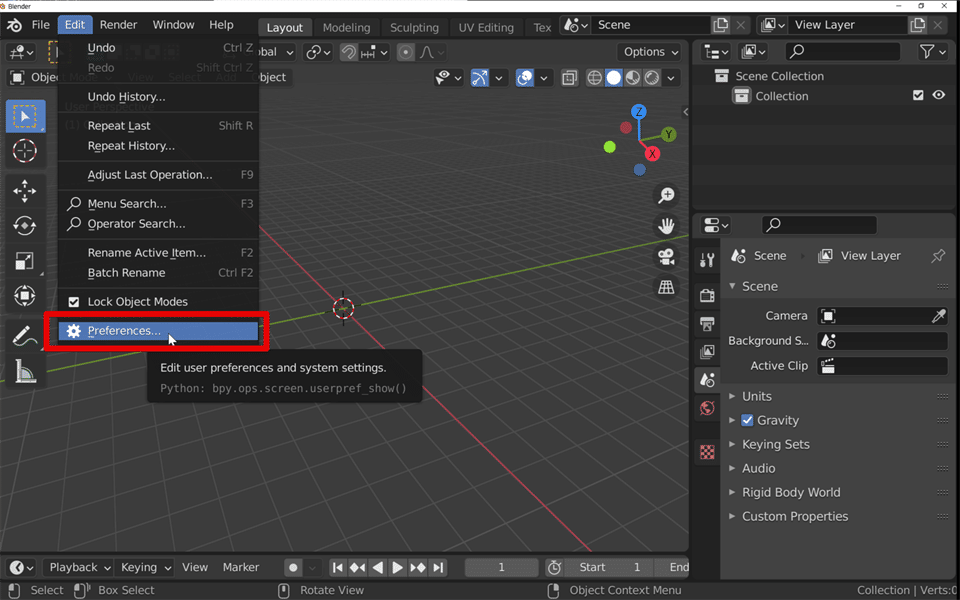The image size is (960, 600).
Task: Switch perspective/orthographic grid icon
Action: 666,287
